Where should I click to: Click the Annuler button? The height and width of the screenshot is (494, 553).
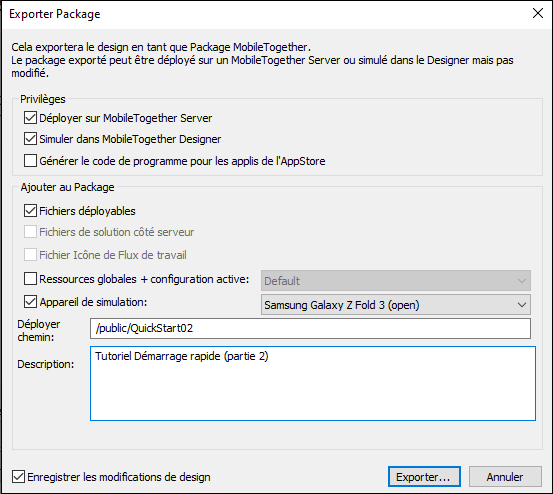click(x=505, y=477)
